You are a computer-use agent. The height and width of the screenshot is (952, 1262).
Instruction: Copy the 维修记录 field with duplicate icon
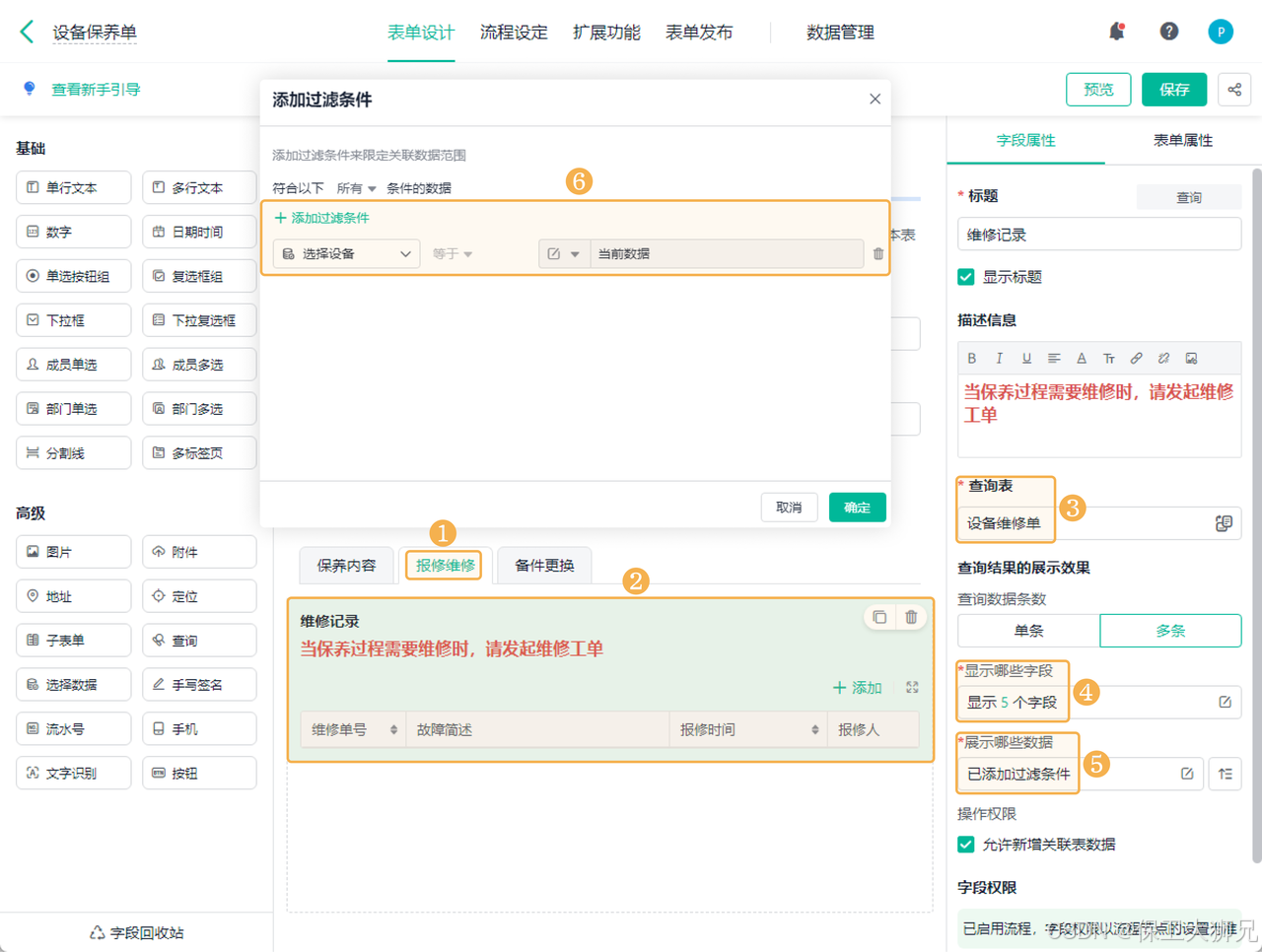click(879, 618)
